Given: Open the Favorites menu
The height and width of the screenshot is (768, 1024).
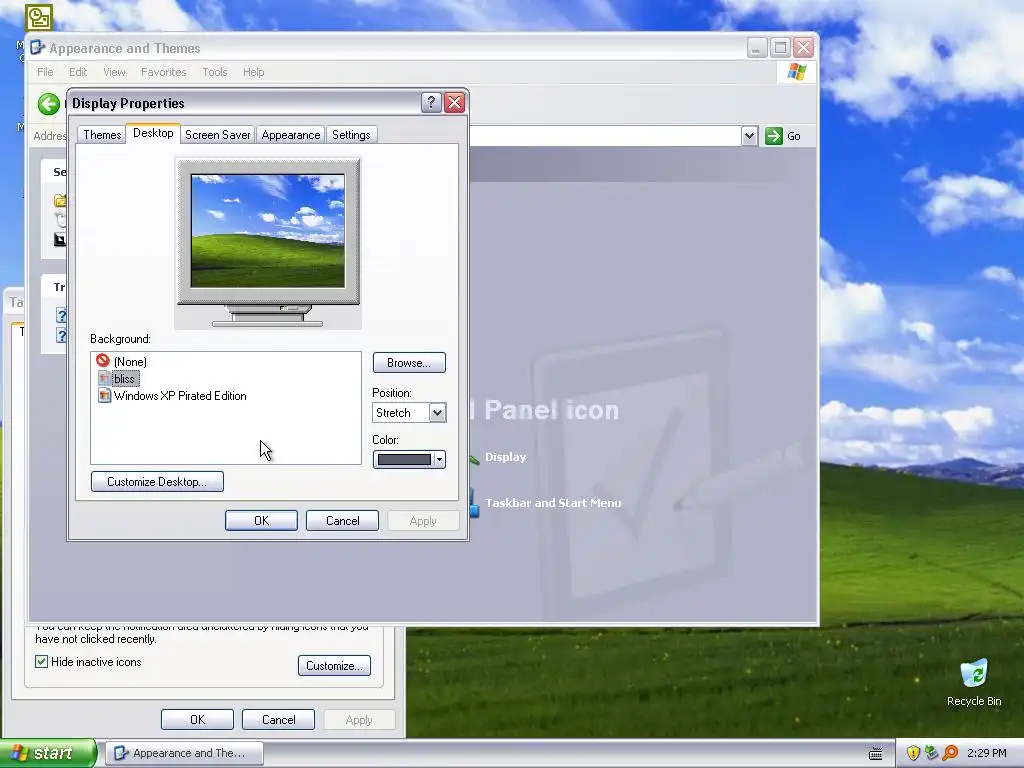Looking at the screenshot, I should [163, 72].
